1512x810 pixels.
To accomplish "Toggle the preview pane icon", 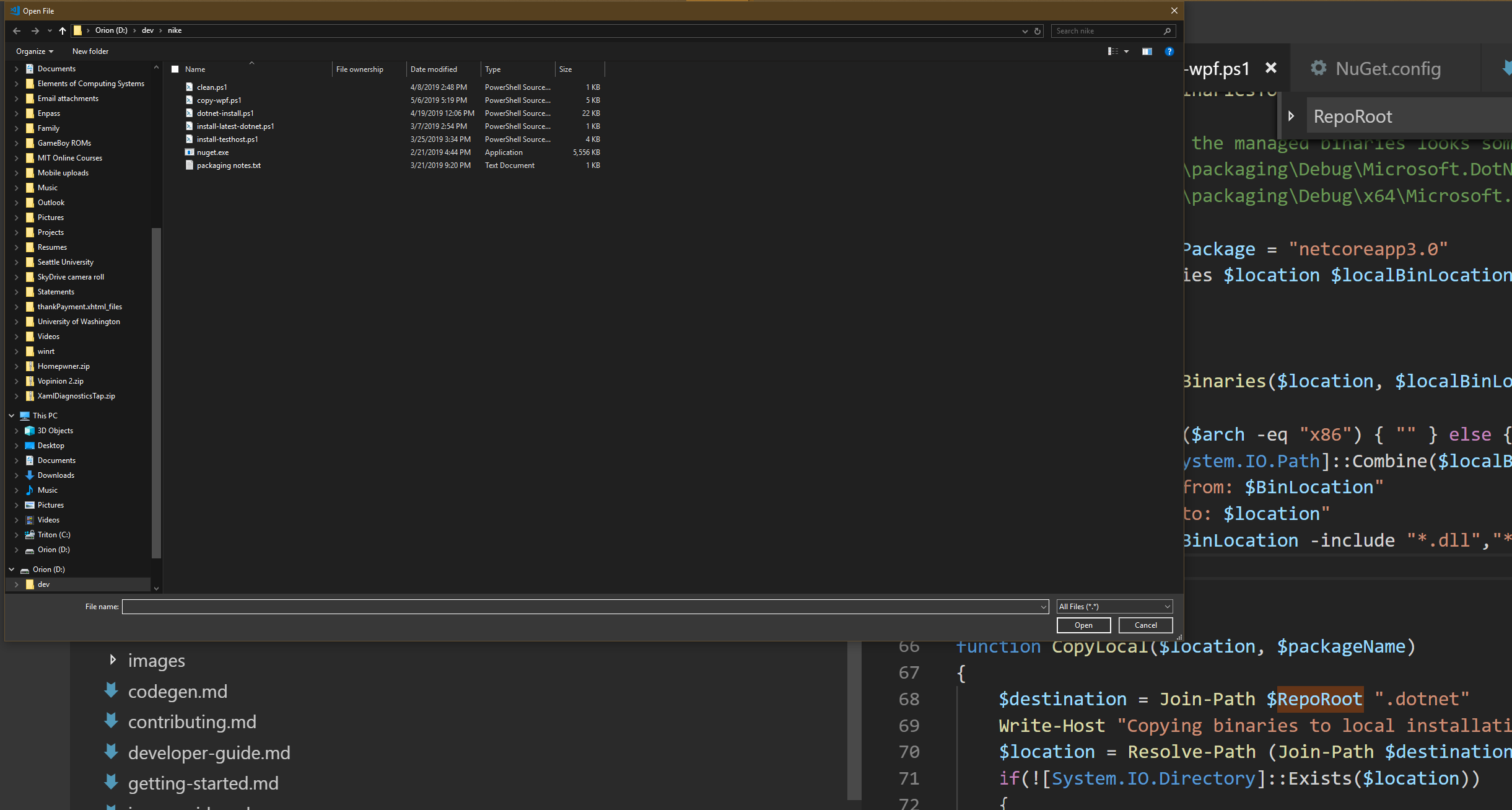I will (x=1147, y=51).
